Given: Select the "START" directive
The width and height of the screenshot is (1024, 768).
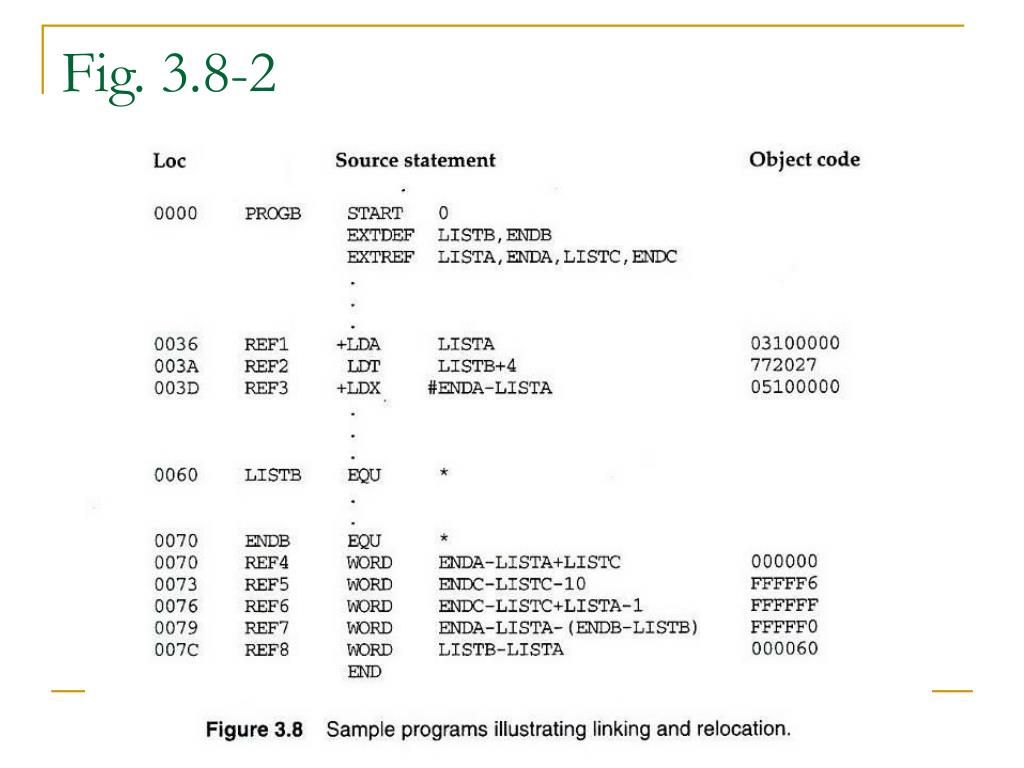Looking at the screenshot, I should click(x=375, y=214).
